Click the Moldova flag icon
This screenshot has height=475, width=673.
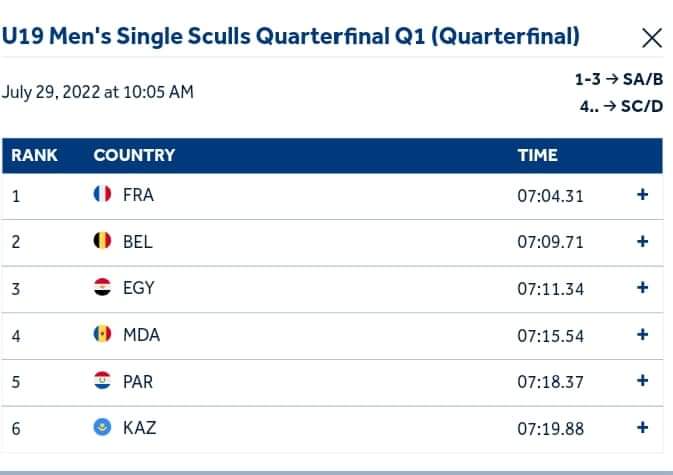tap(102, 334)
